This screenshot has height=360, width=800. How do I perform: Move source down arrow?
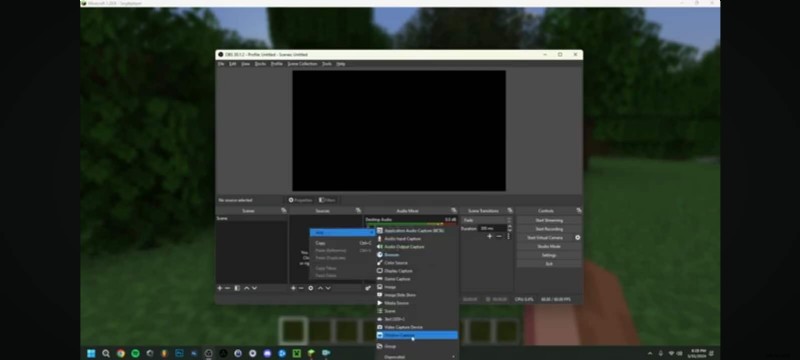pyautogui.click(x=328, y=288)
